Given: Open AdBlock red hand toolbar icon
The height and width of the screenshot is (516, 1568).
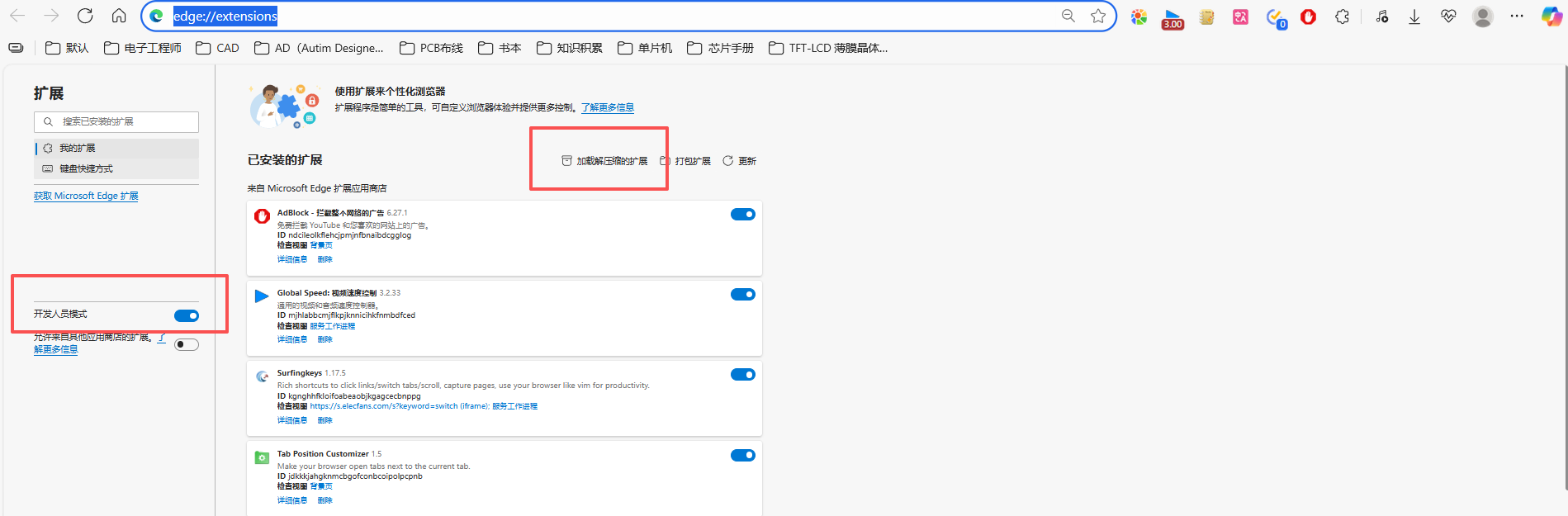Looking at the screenshot, I should point(1308,17).
